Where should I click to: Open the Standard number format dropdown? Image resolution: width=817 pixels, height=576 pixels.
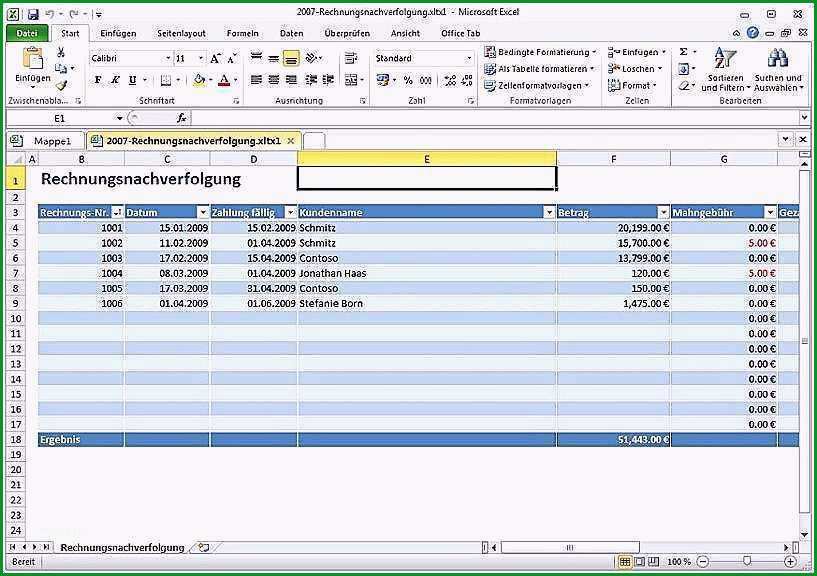coord(468,58)
